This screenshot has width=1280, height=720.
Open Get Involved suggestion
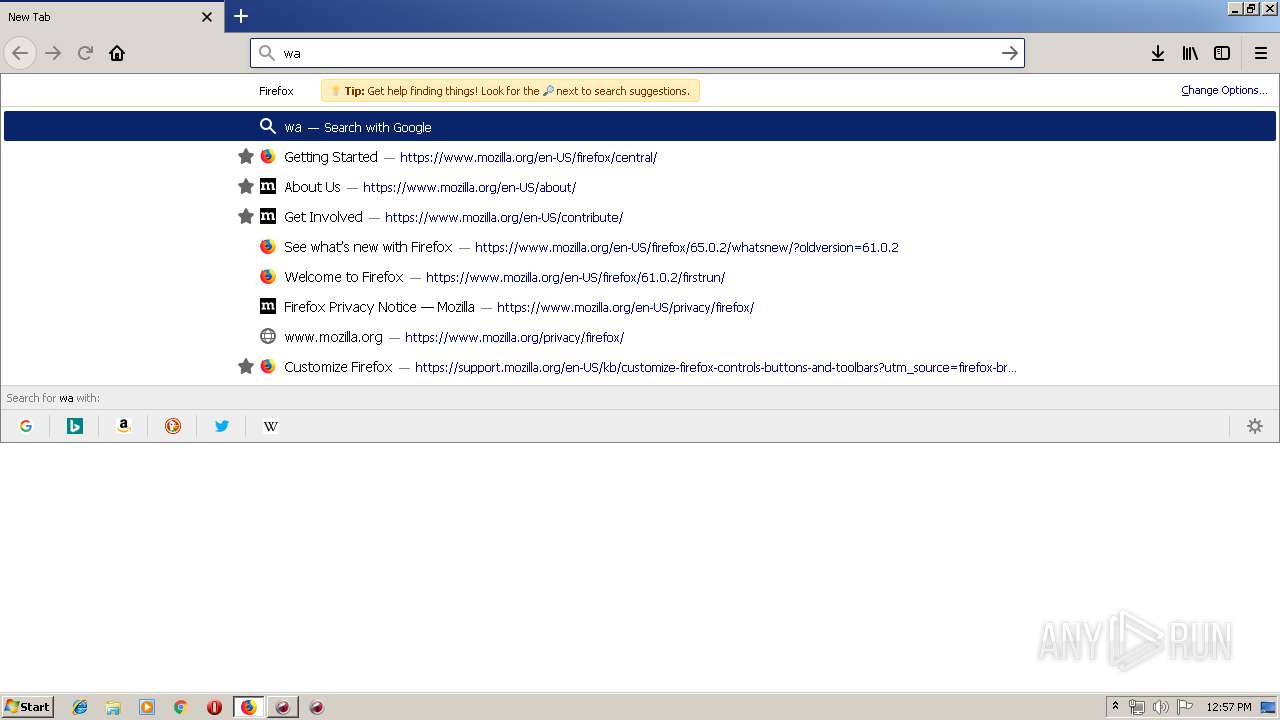pyautogui.click(x=640, y=217)
